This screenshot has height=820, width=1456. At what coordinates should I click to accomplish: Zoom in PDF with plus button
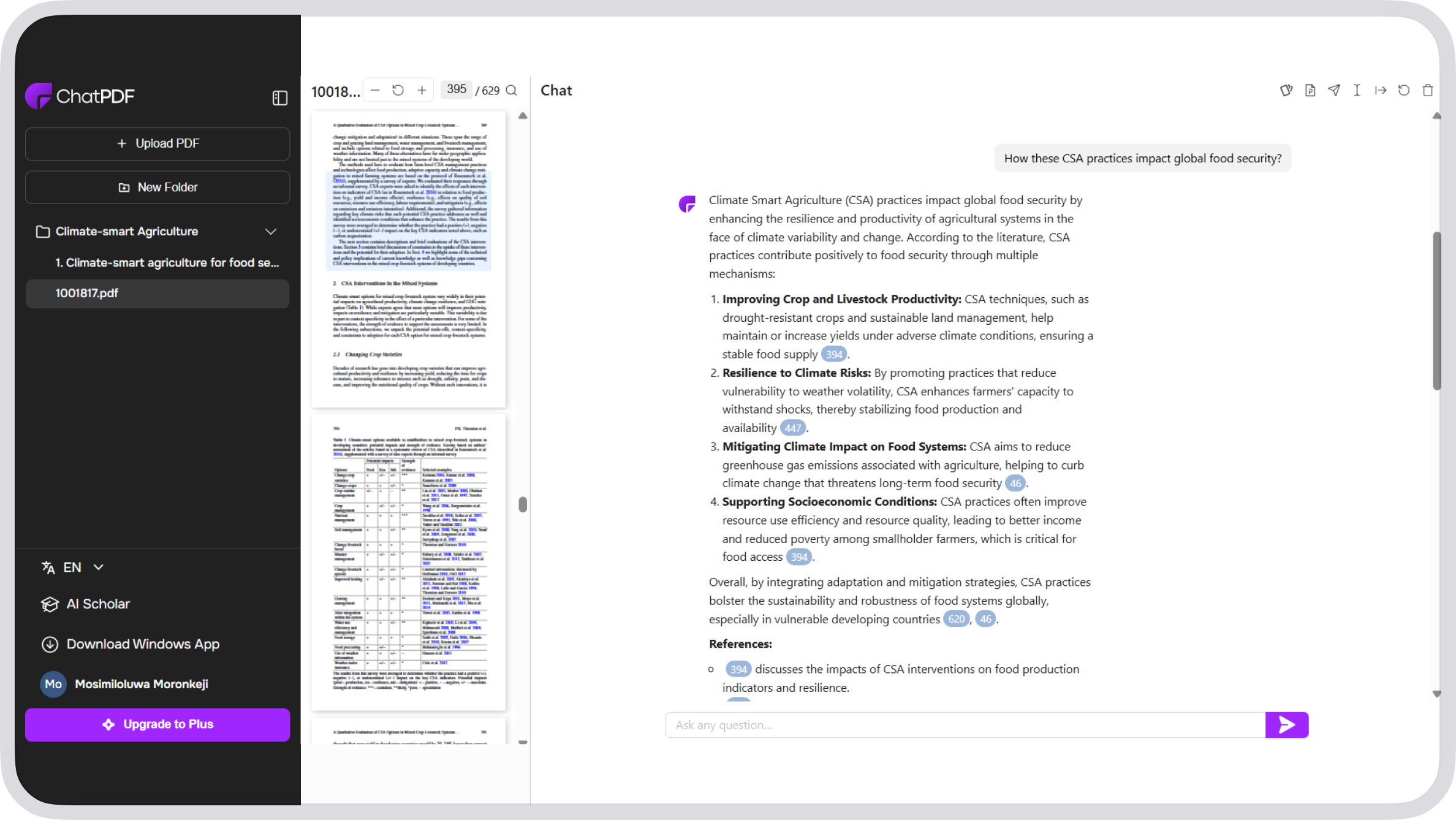pos(422,90)
